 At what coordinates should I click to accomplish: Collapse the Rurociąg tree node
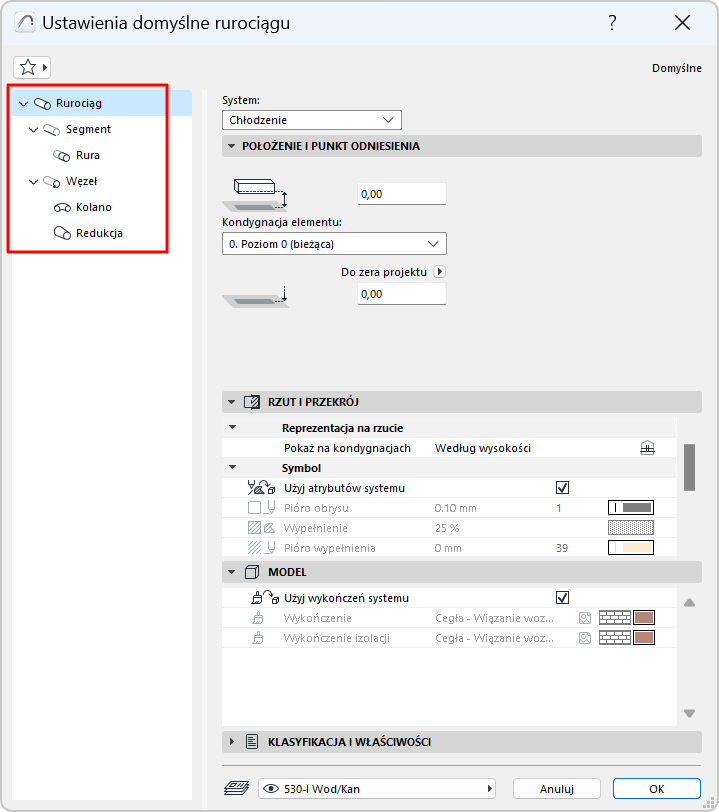23,104
